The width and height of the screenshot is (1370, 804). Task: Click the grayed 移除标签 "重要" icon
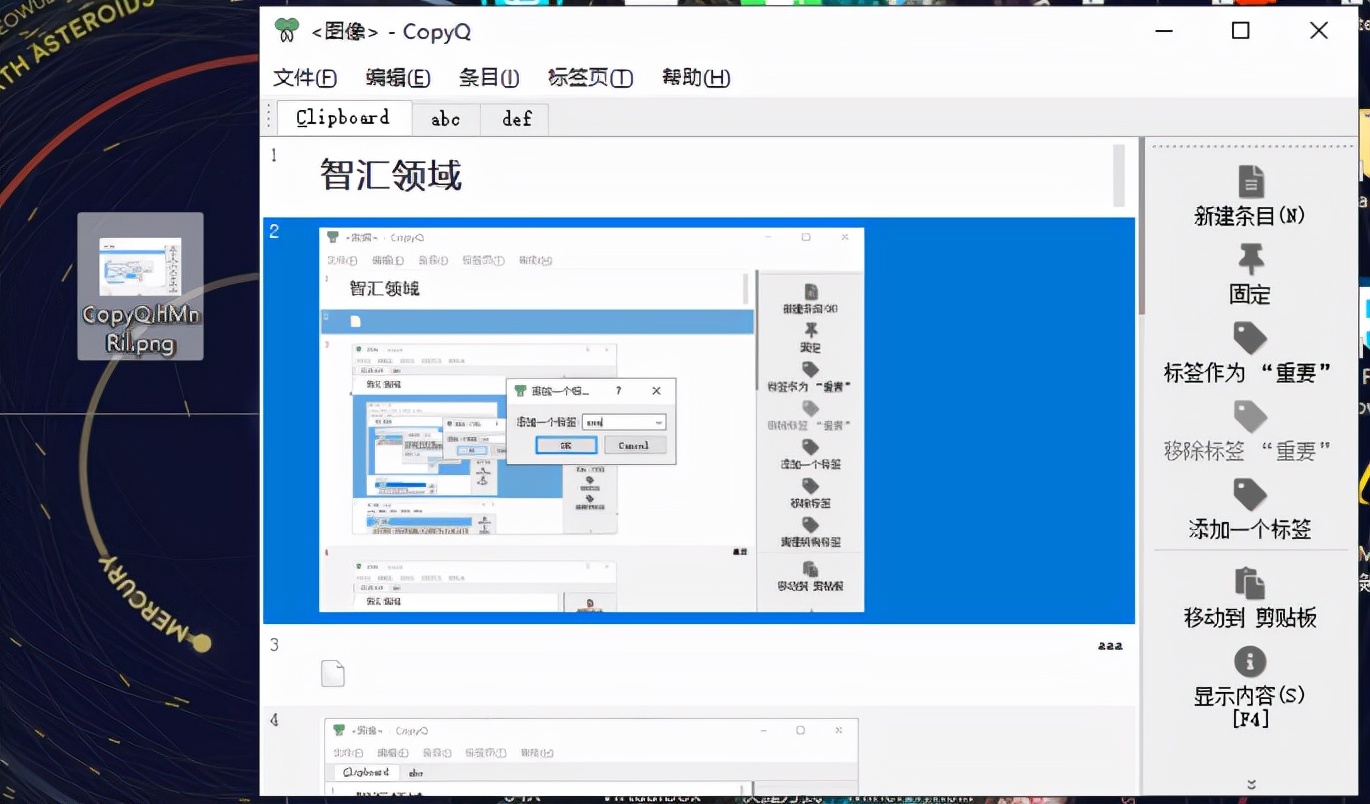[1249, 417]
